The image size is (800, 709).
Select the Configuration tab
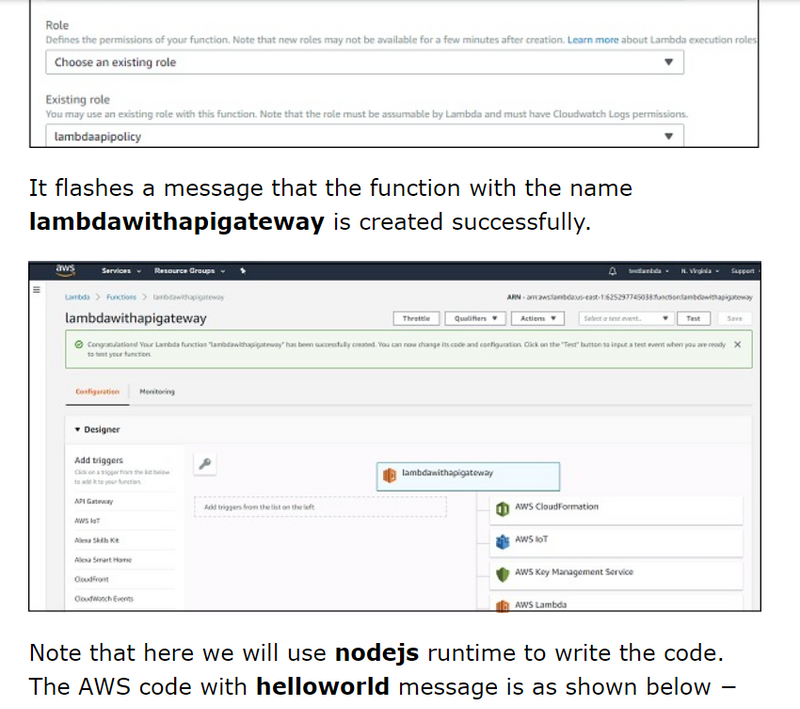tap(97, 391)
